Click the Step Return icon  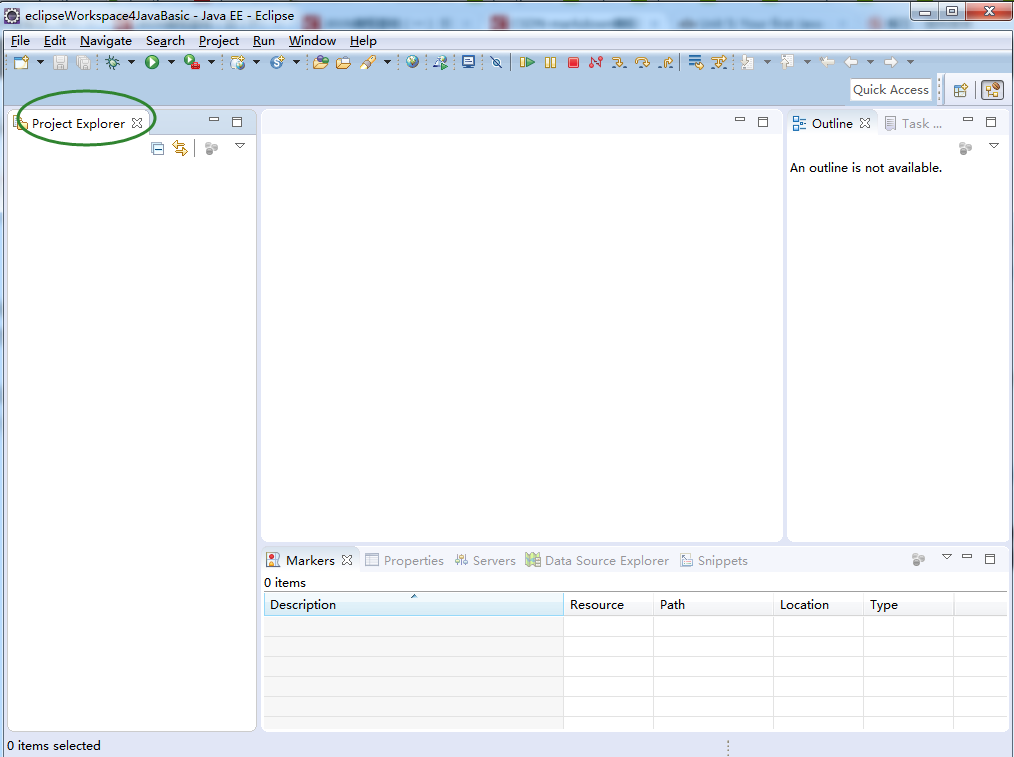[x=665, y=62]
